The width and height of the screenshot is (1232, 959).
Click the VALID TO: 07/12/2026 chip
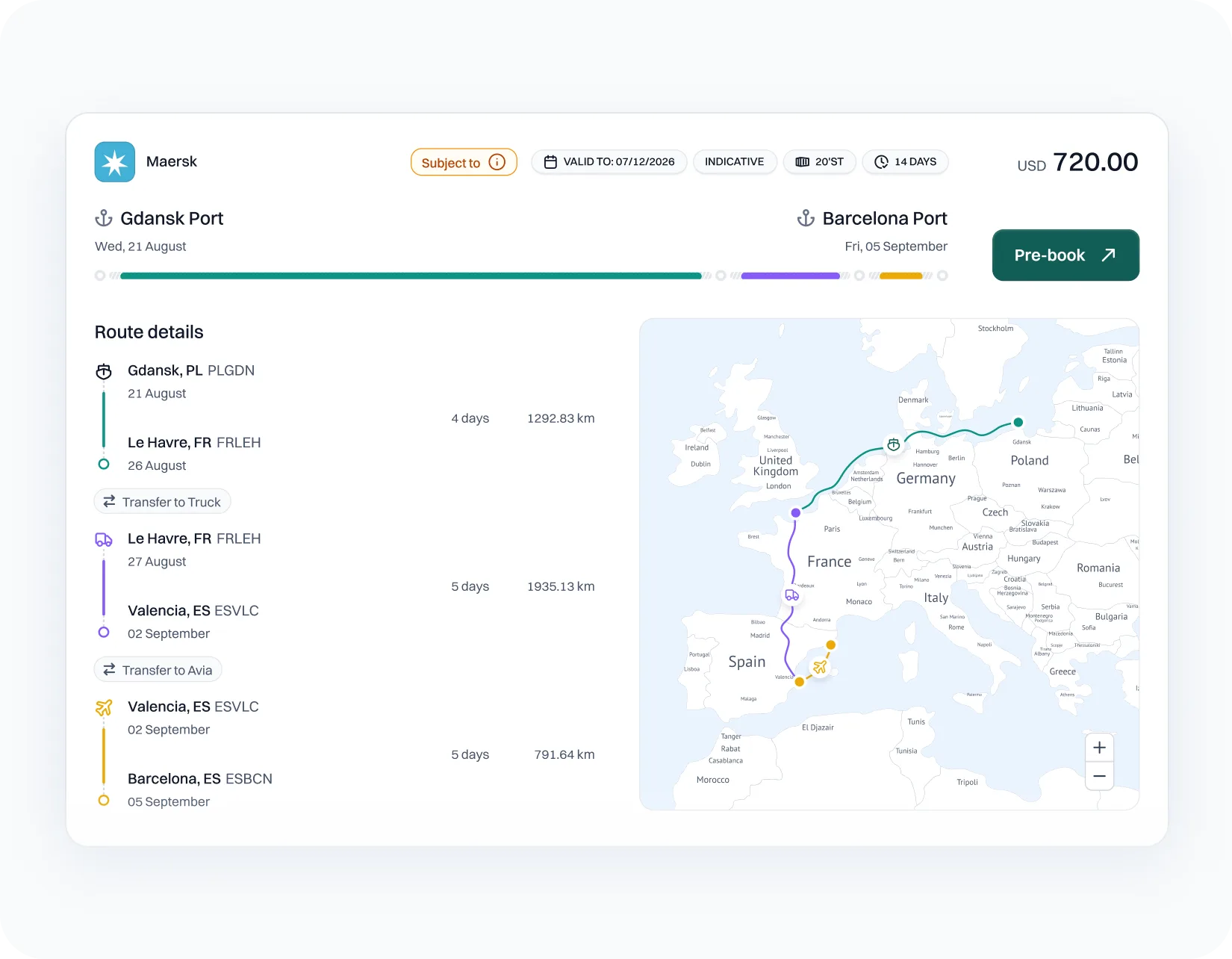click(x=609, y=162)
